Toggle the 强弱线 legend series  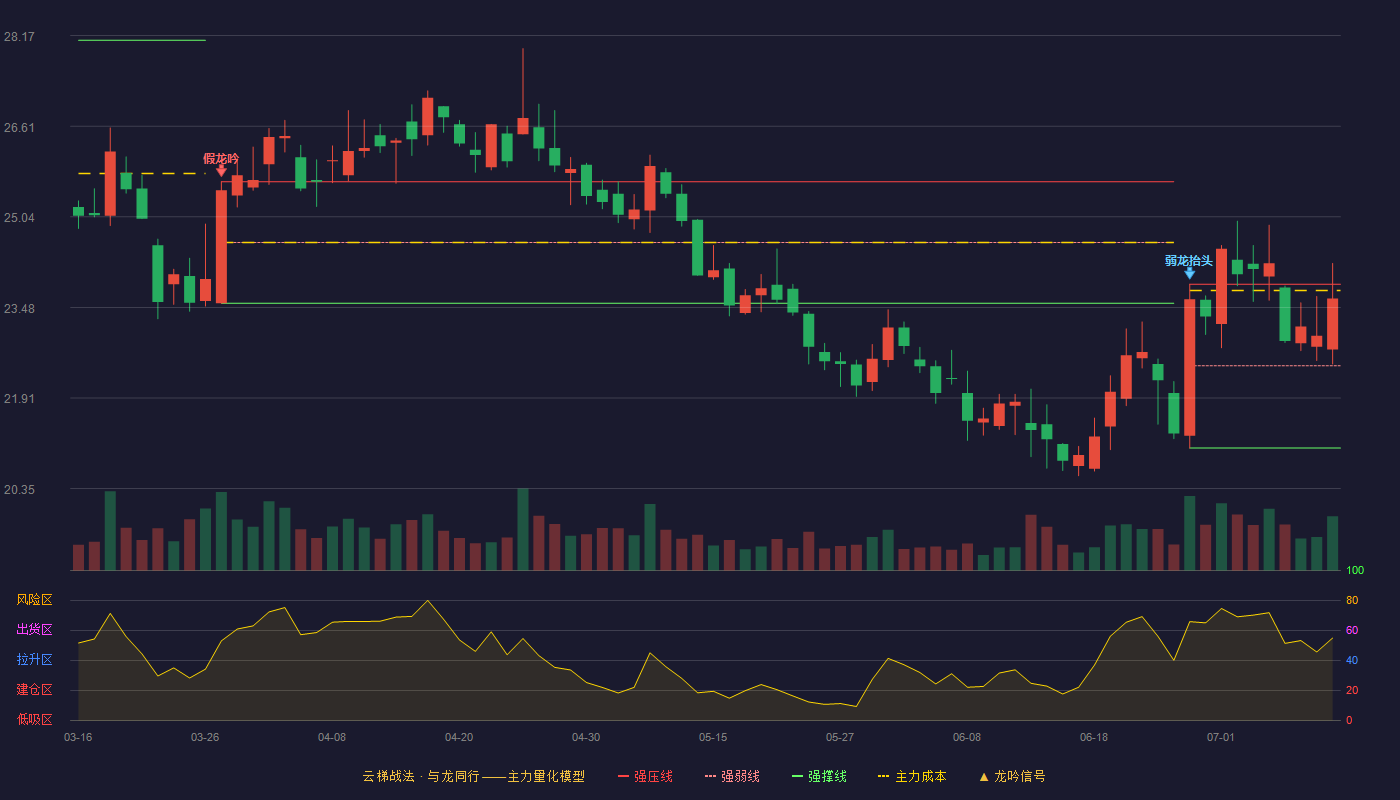[x=732, y=776]
